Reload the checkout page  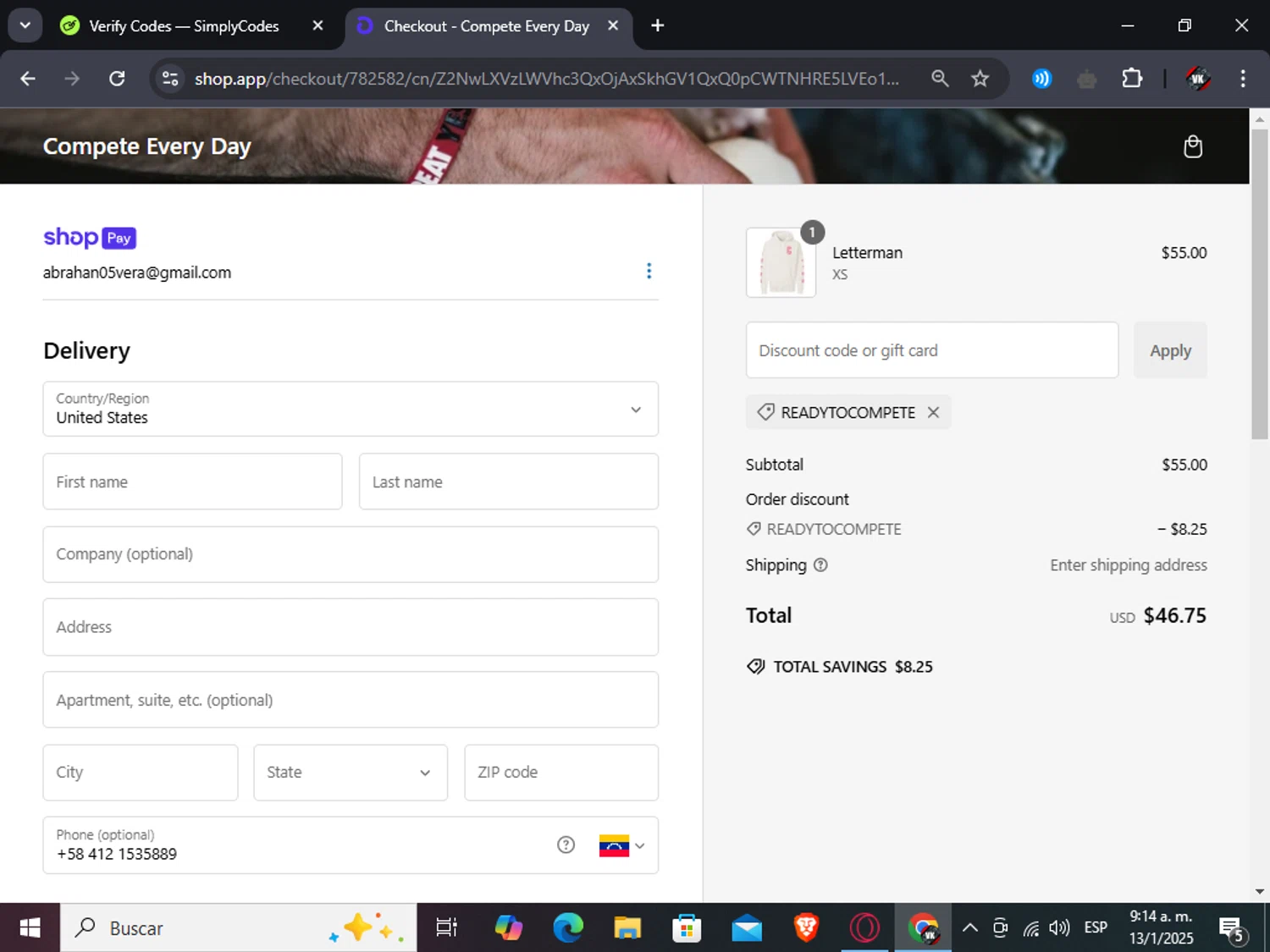pyautogui.click(x=117, y=79)
